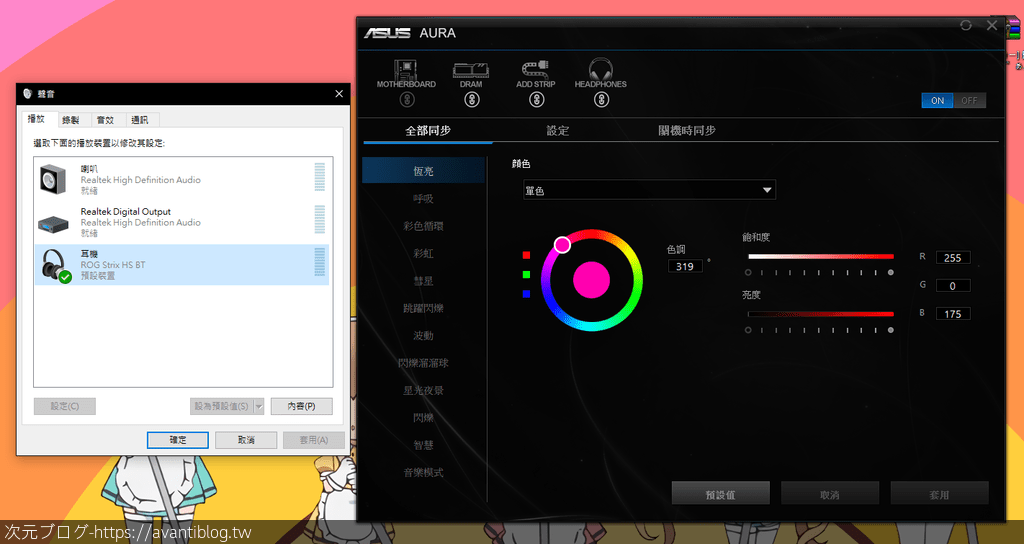Click the R value field 255
Viewport: 1024px width, 544px height.
(953, 258)
